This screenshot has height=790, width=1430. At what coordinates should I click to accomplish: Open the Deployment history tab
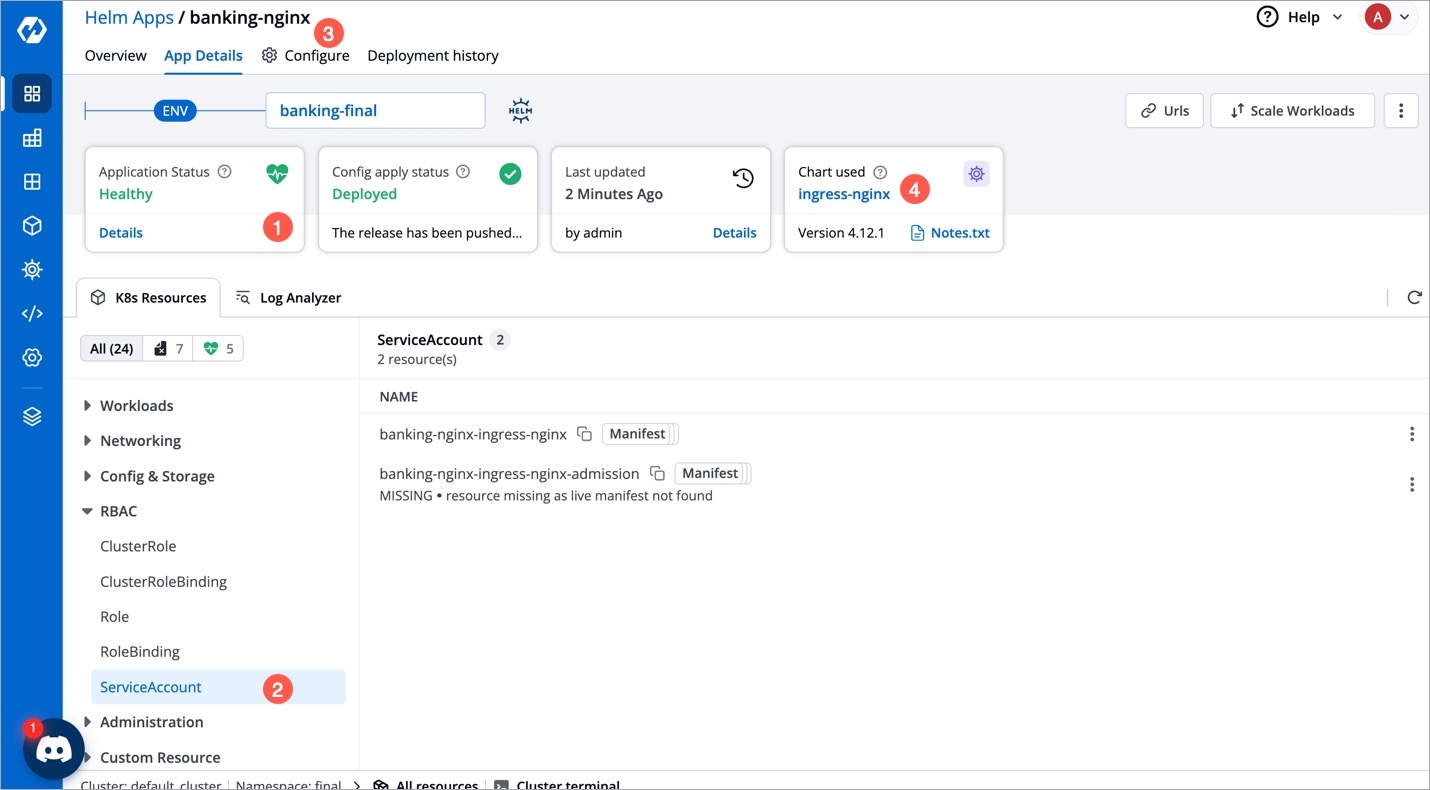coord(433,56)
